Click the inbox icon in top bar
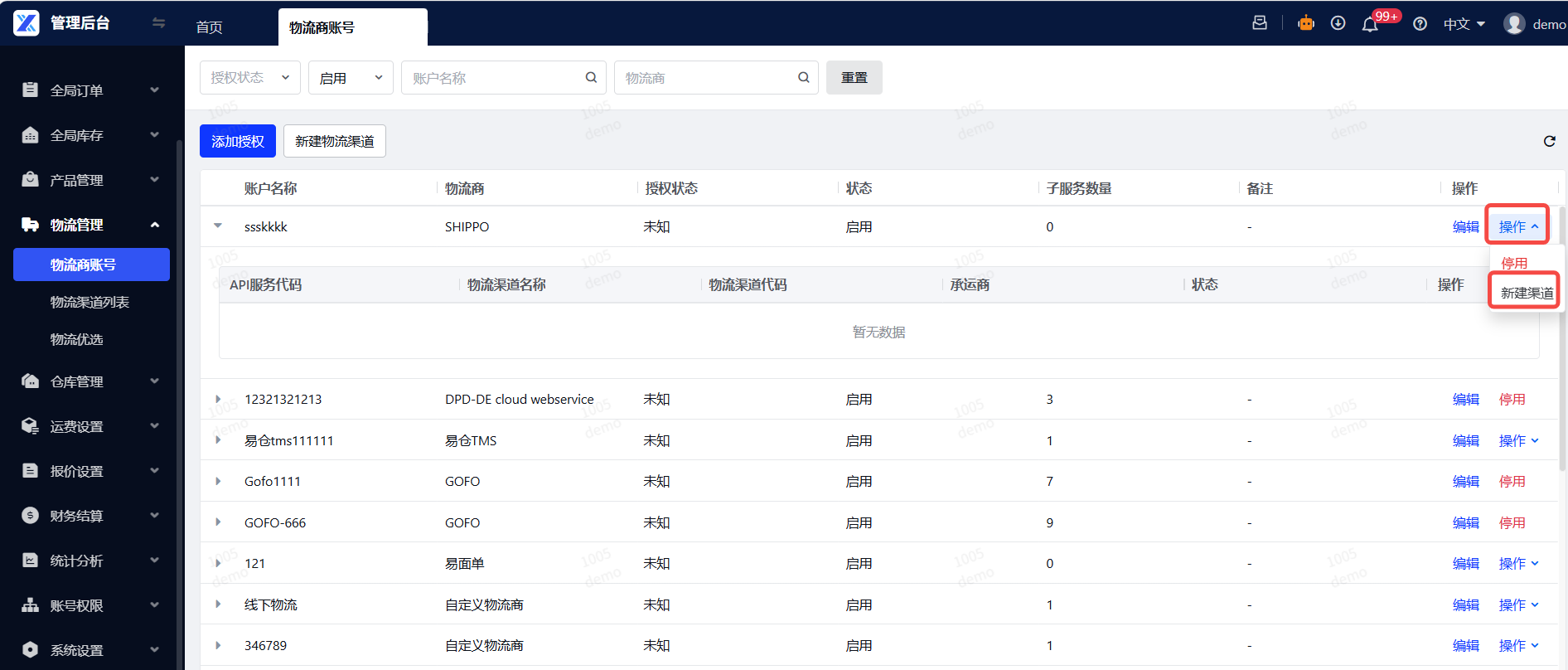 1260,23
